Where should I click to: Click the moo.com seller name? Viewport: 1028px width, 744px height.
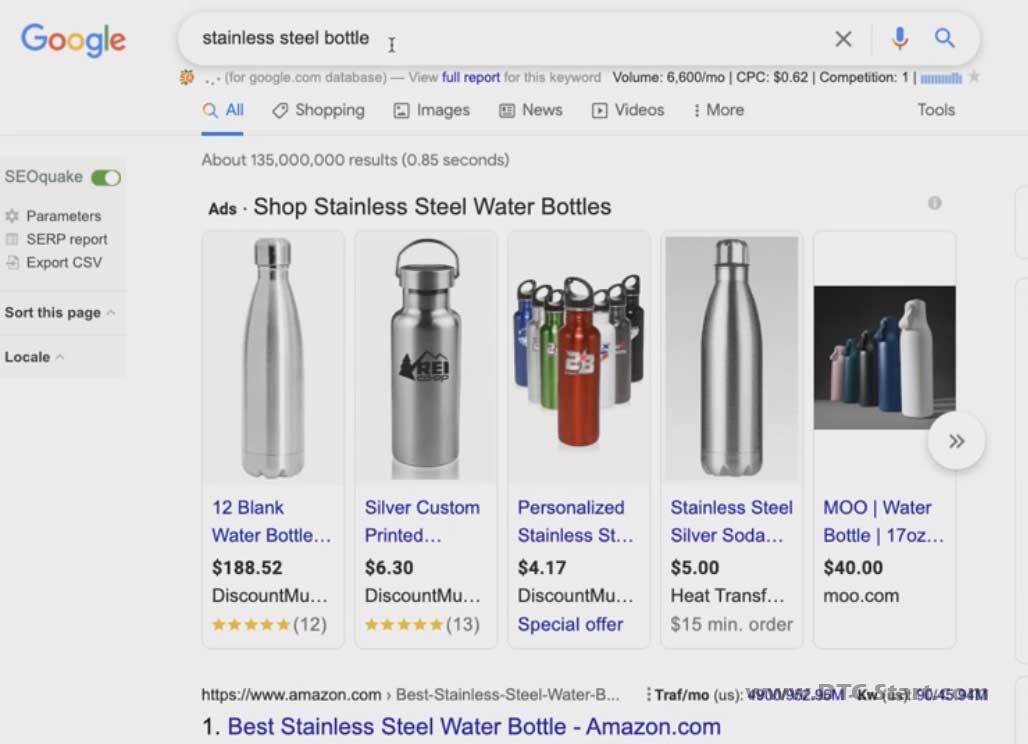pyautogui.click(x=861, y=596)
